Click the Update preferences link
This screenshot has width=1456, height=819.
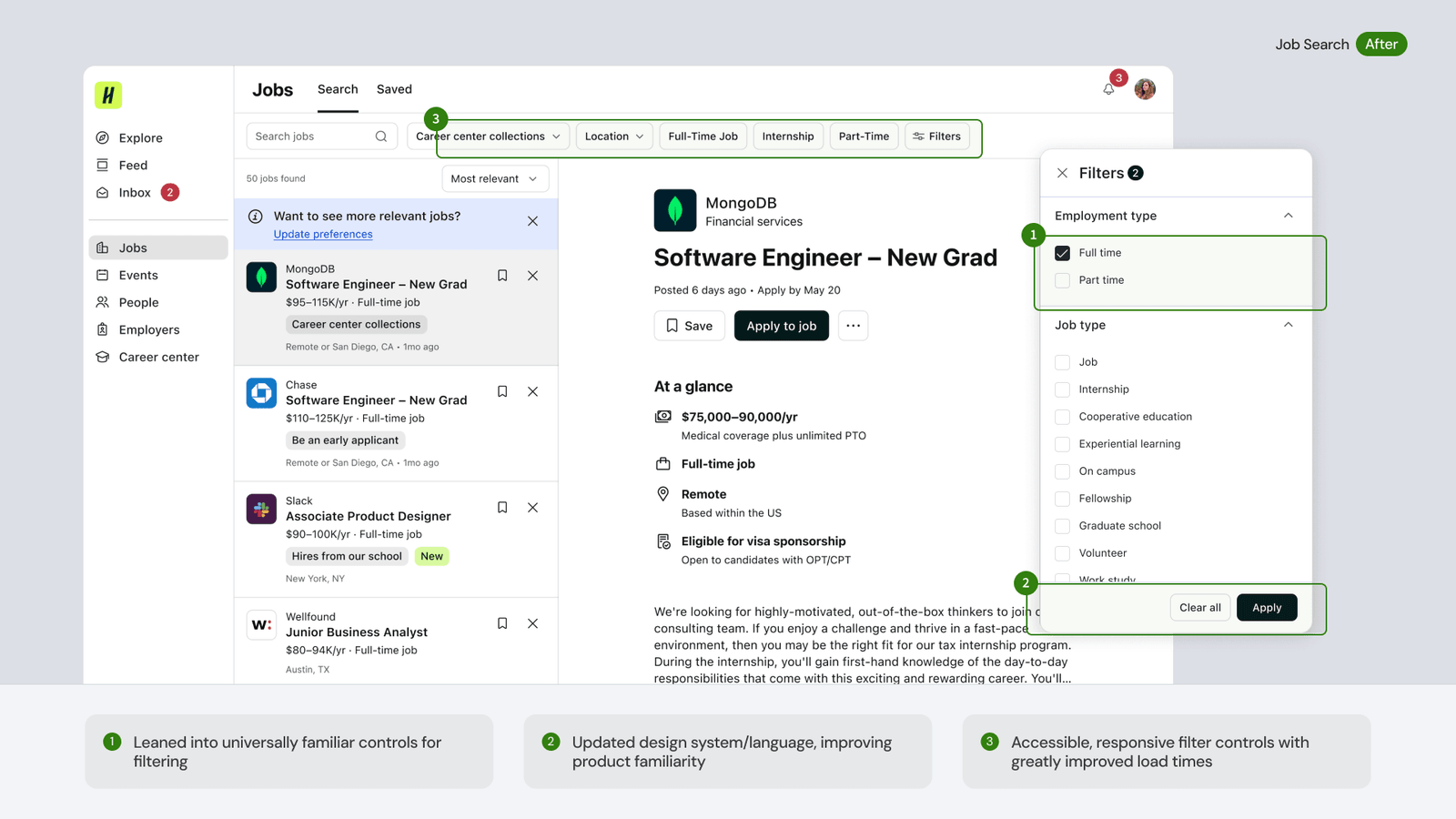(x=323, y=235)
